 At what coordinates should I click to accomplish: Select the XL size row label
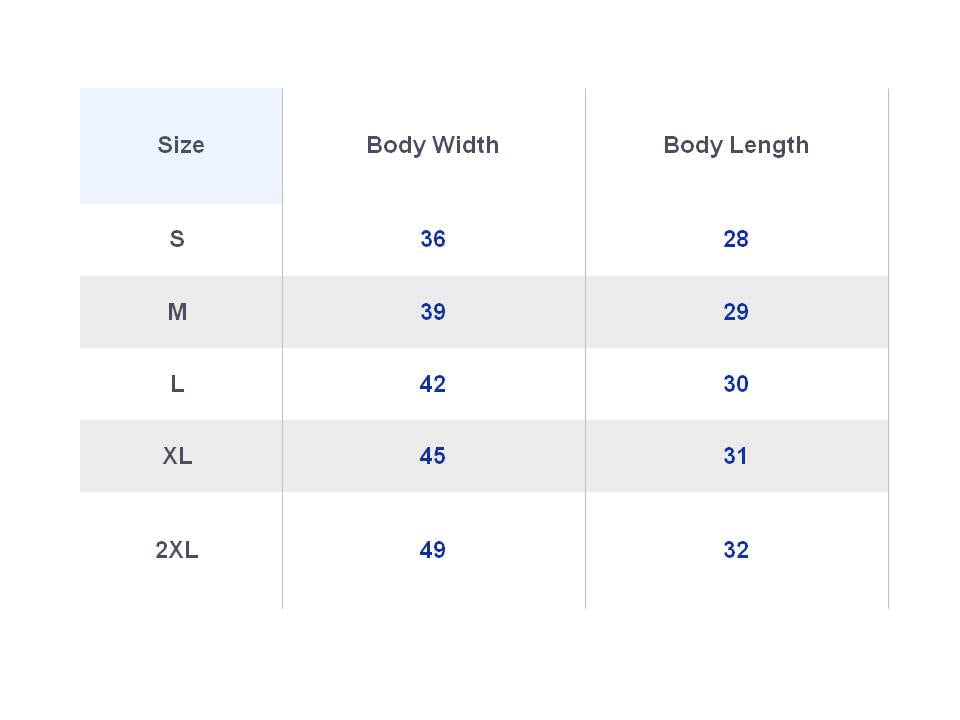click(177, 456)
